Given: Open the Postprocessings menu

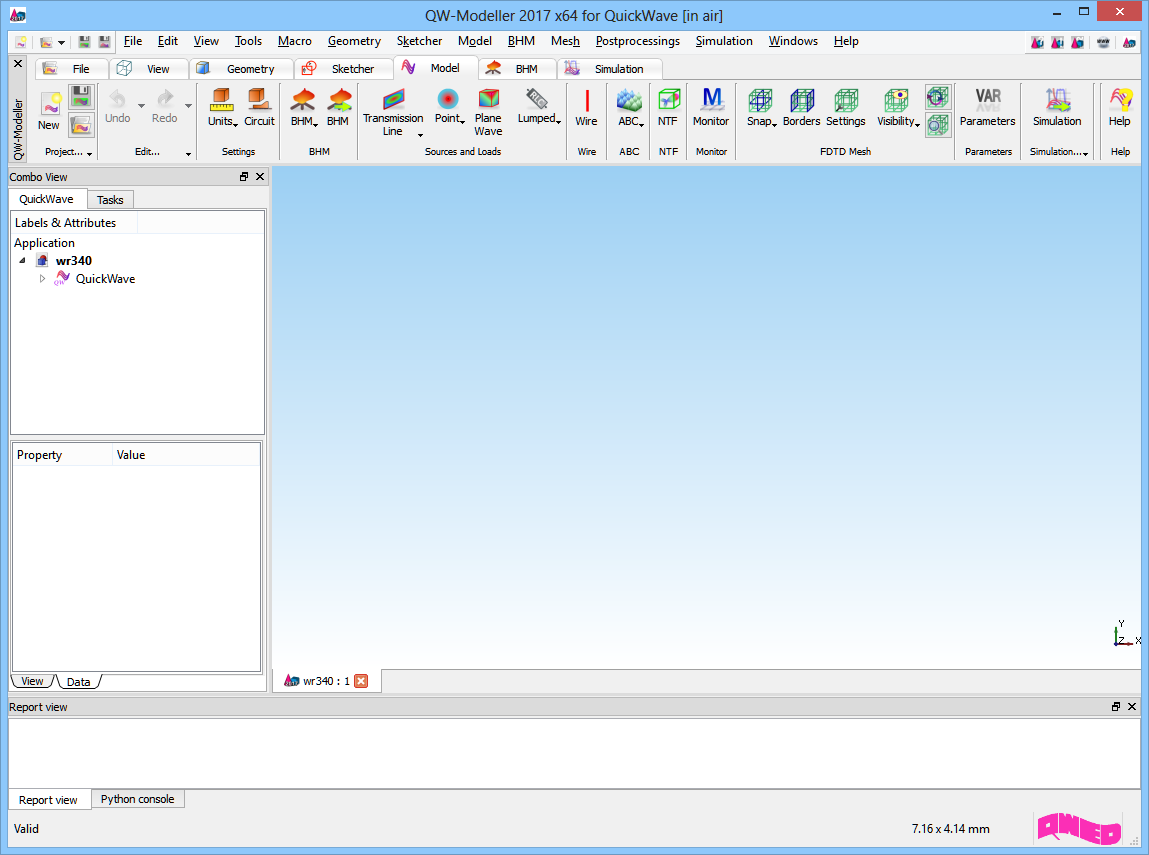Looking at the screenshot, I should pyautogui.click(x=638, y=41).
